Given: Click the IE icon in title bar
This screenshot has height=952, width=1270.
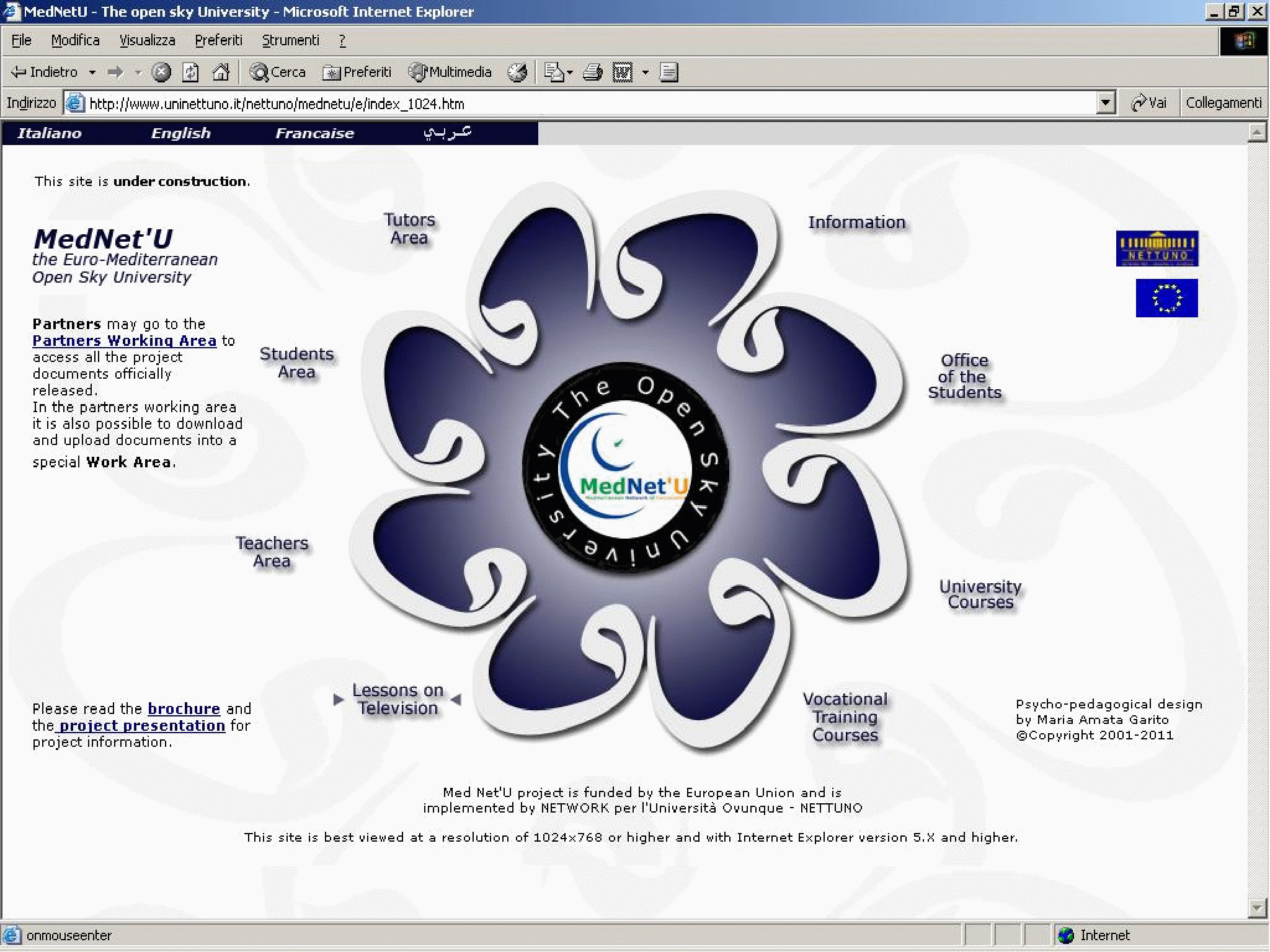Looking at the screenshot, I should point(12,12).
